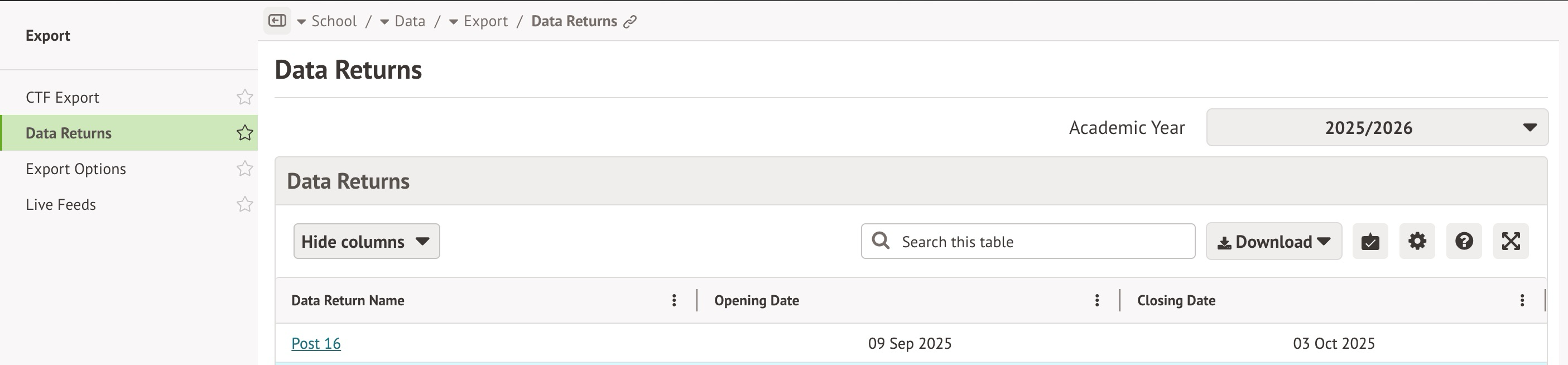Open Closing Date column options menu
The width and height of the screenshot is (1568, 365).
coord(1522,300)
